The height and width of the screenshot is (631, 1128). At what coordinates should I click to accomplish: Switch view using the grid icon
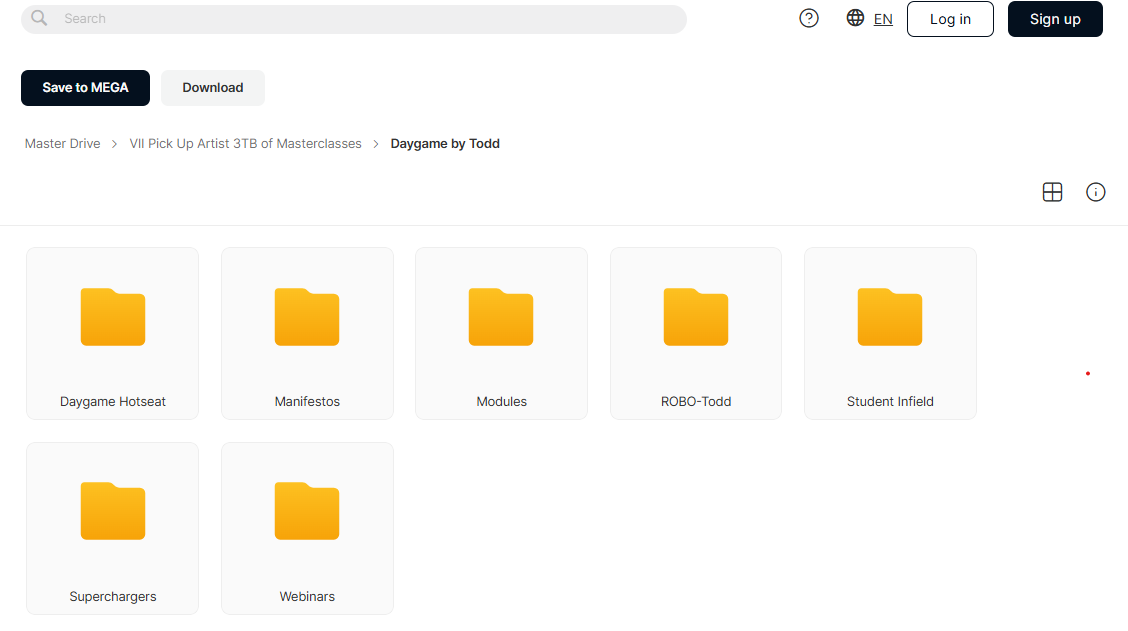pyautogui.click(x=1052, y=192)
